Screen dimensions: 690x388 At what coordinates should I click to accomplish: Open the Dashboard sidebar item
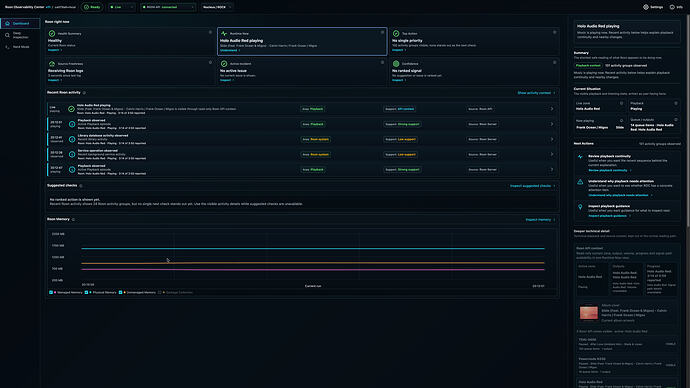(x=20, y=23)
